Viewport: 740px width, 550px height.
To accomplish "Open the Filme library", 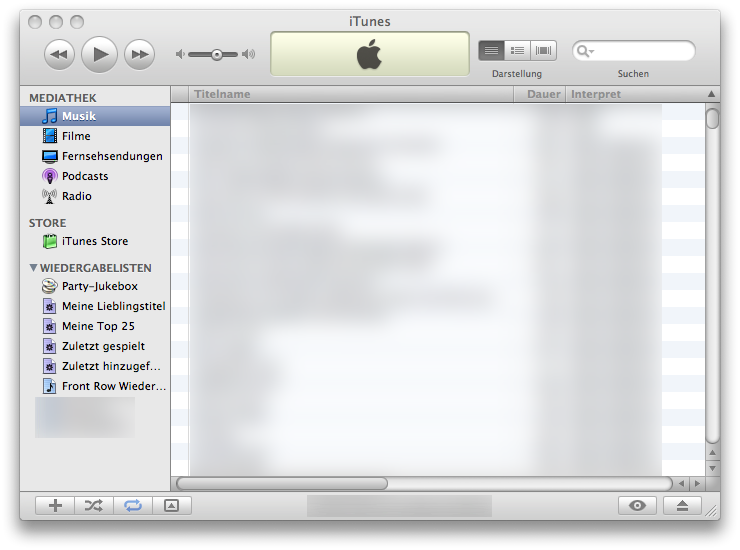I will [x=95, y=136].
